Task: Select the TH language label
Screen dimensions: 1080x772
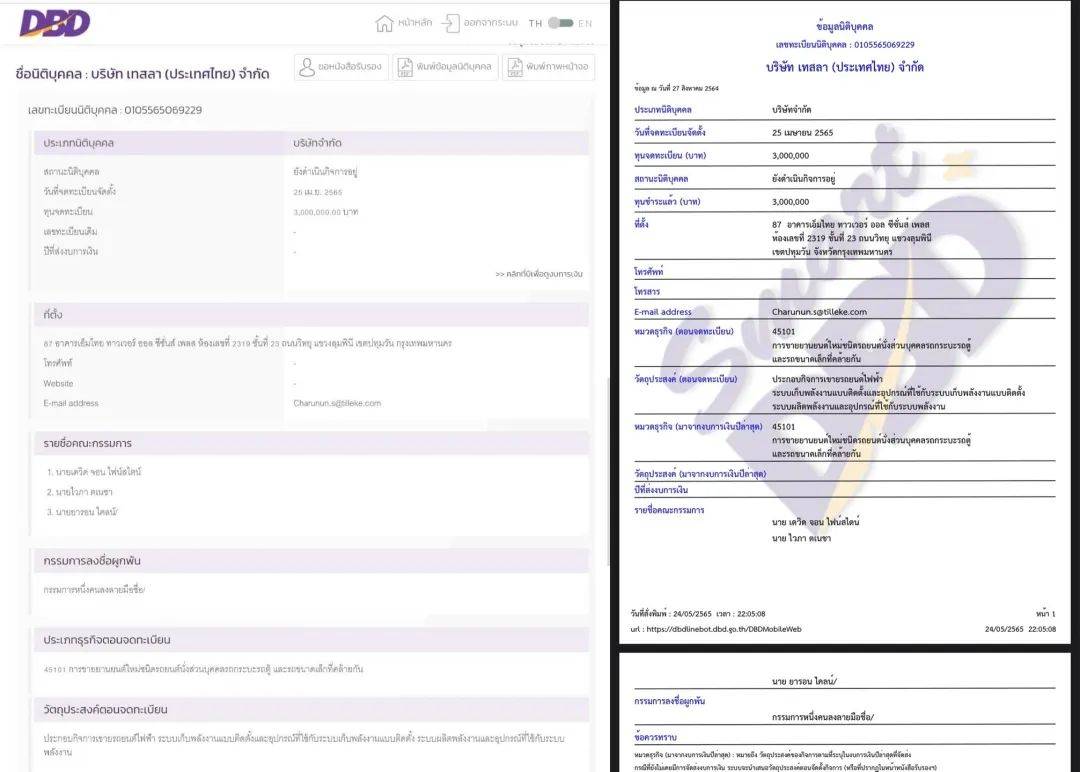Action: [535, 23]
